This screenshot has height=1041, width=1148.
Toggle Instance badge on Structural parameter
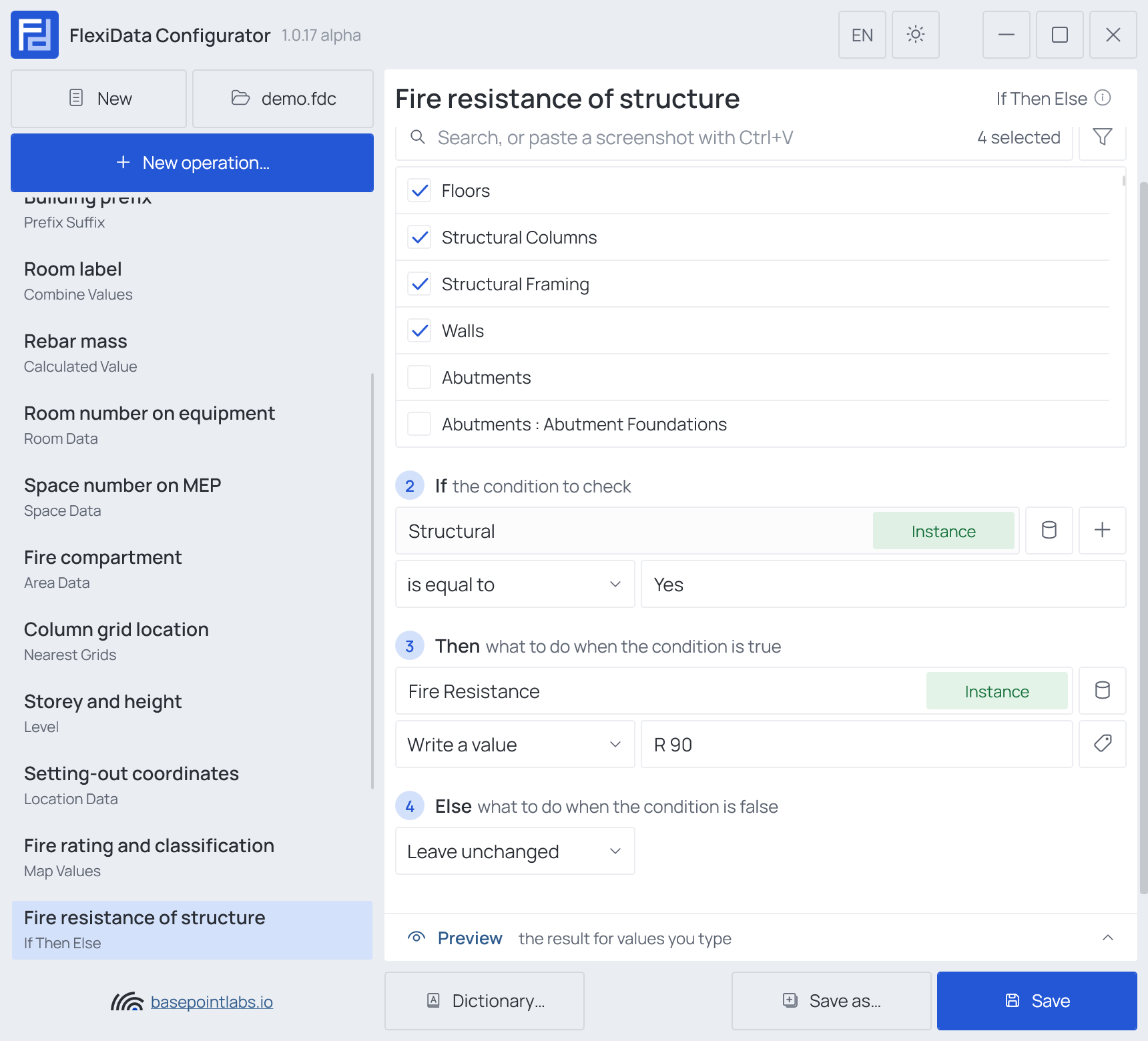tap(944, 531)
